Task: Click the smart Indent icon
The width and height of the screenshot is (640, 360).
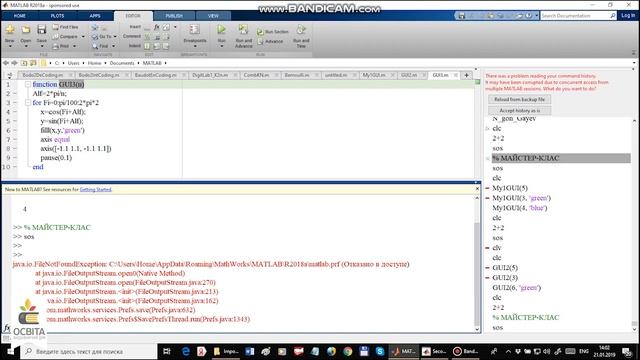Action: pyautogui.click(x=147, y=46)
